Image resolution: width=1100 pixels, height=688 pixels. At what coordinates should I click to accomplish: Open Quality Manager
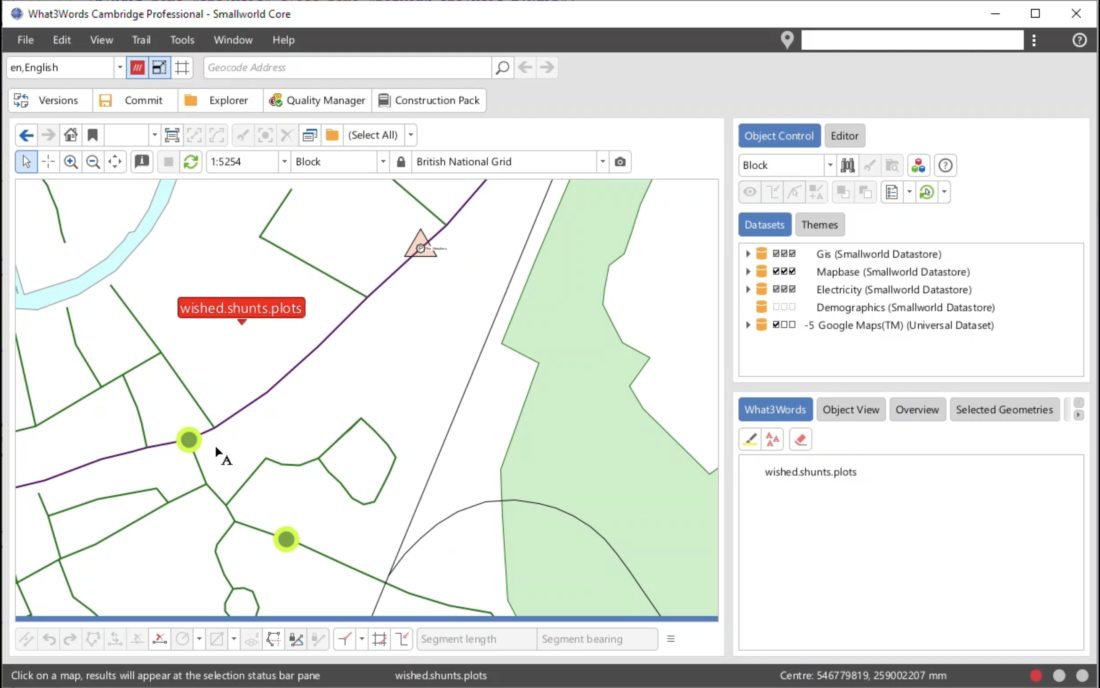click(317, 100)
